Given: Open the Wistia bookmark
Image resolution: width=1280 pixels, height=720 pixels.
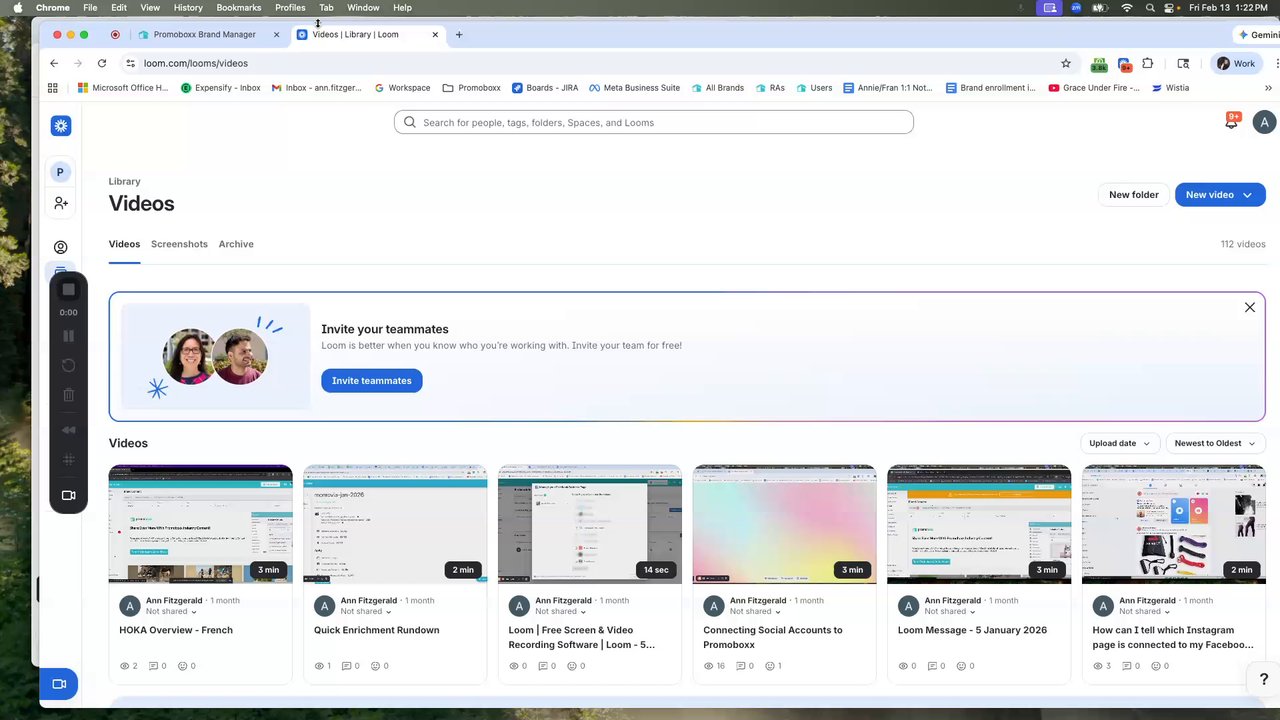Looking at the screenshot, I should click(1170, 88).
